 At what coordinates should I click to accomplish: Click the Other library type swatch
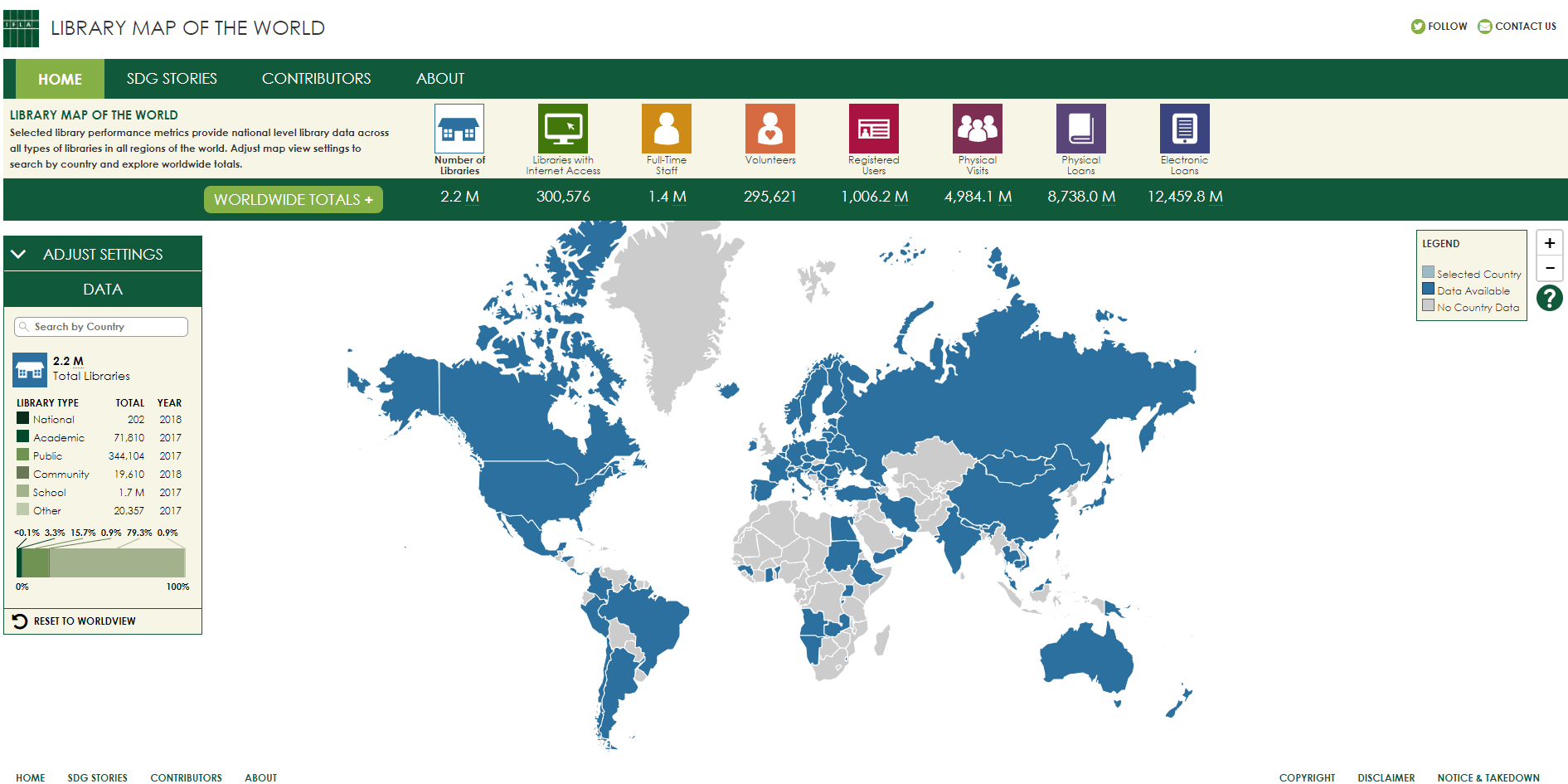pos(22,509)
